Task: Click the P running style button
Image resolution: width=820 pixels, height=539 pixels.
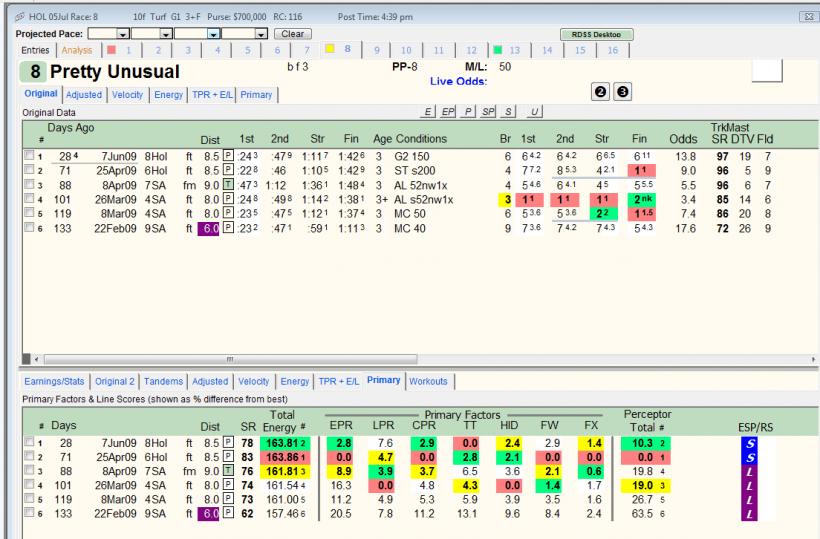Action: click(x=468, y=111)
